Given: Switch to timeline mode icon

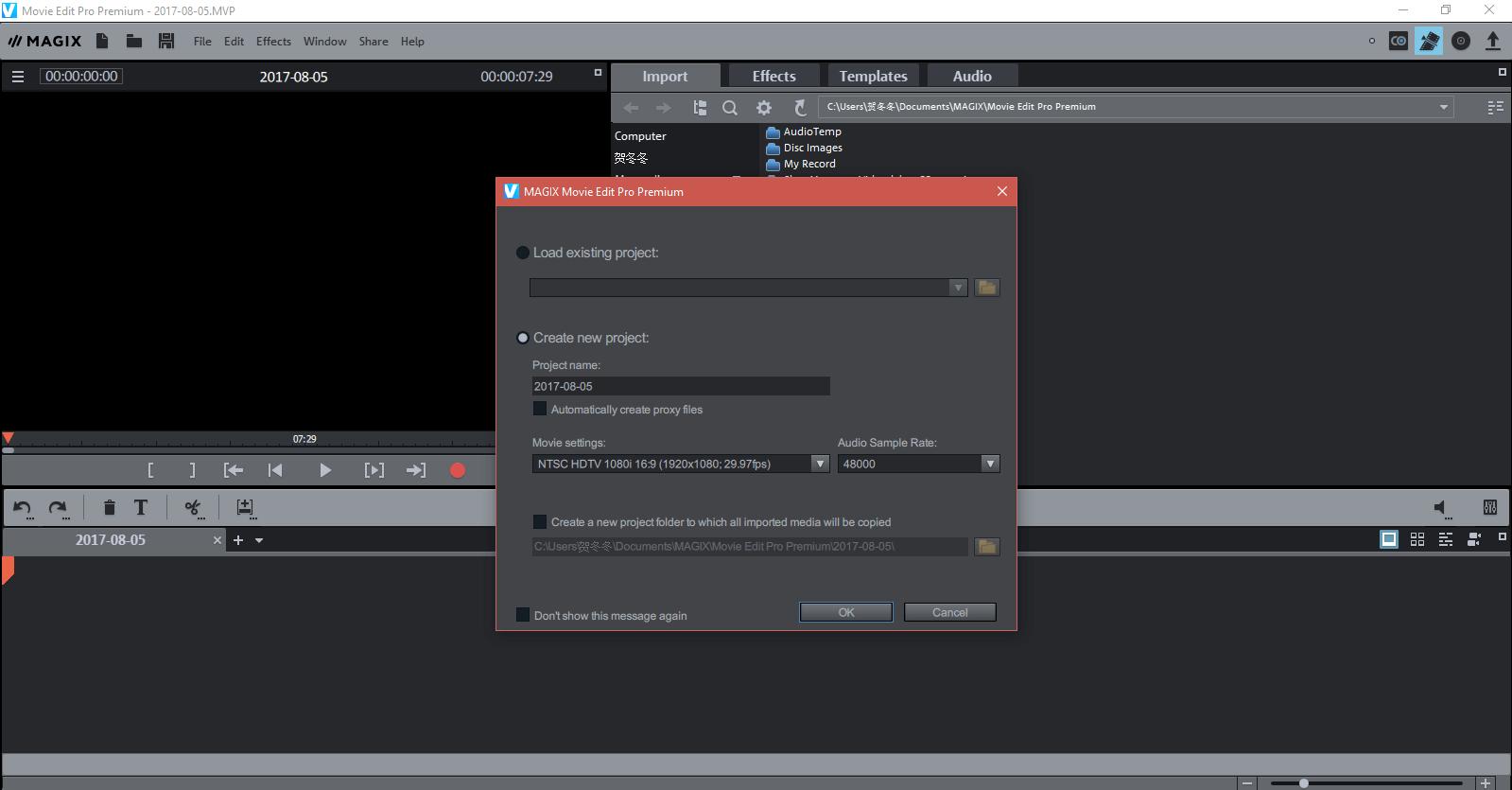Looking at the screenshot, I should click(1446, 539).
